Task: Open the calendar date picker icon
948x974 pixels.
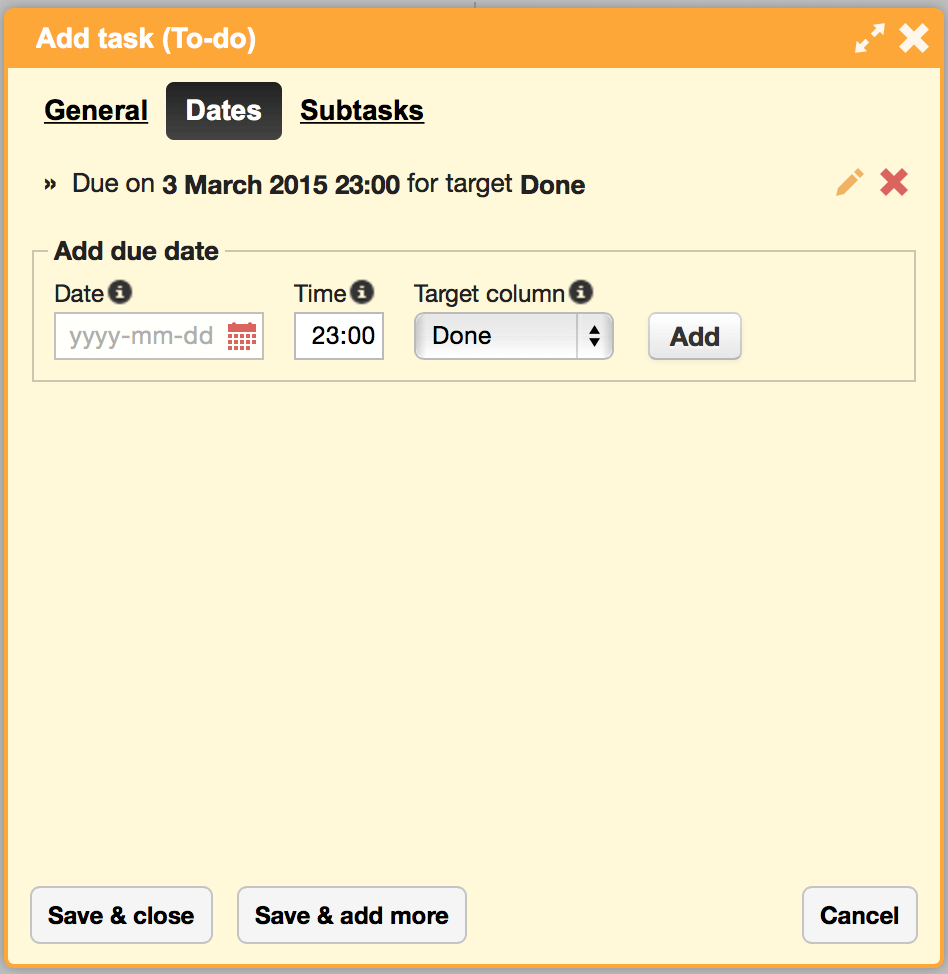Action: pos(242,336)
